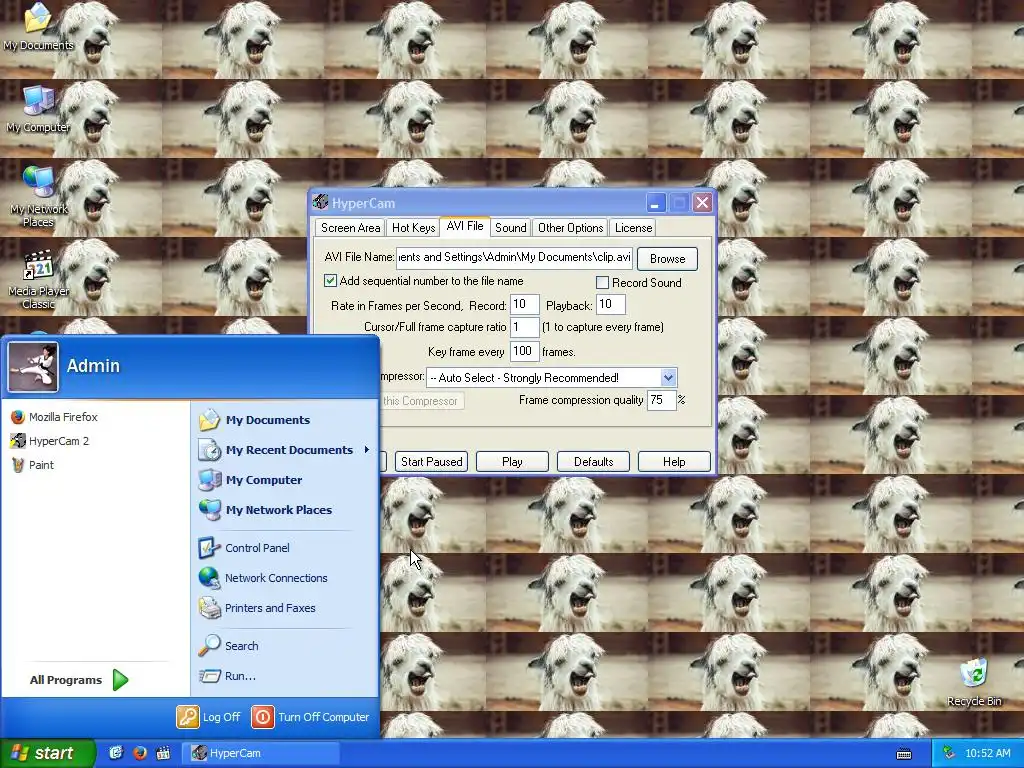This screenshot has height=768, width=1024.
Task: Launch Media Player Classic quick launch icon
Action: point(163,753)
